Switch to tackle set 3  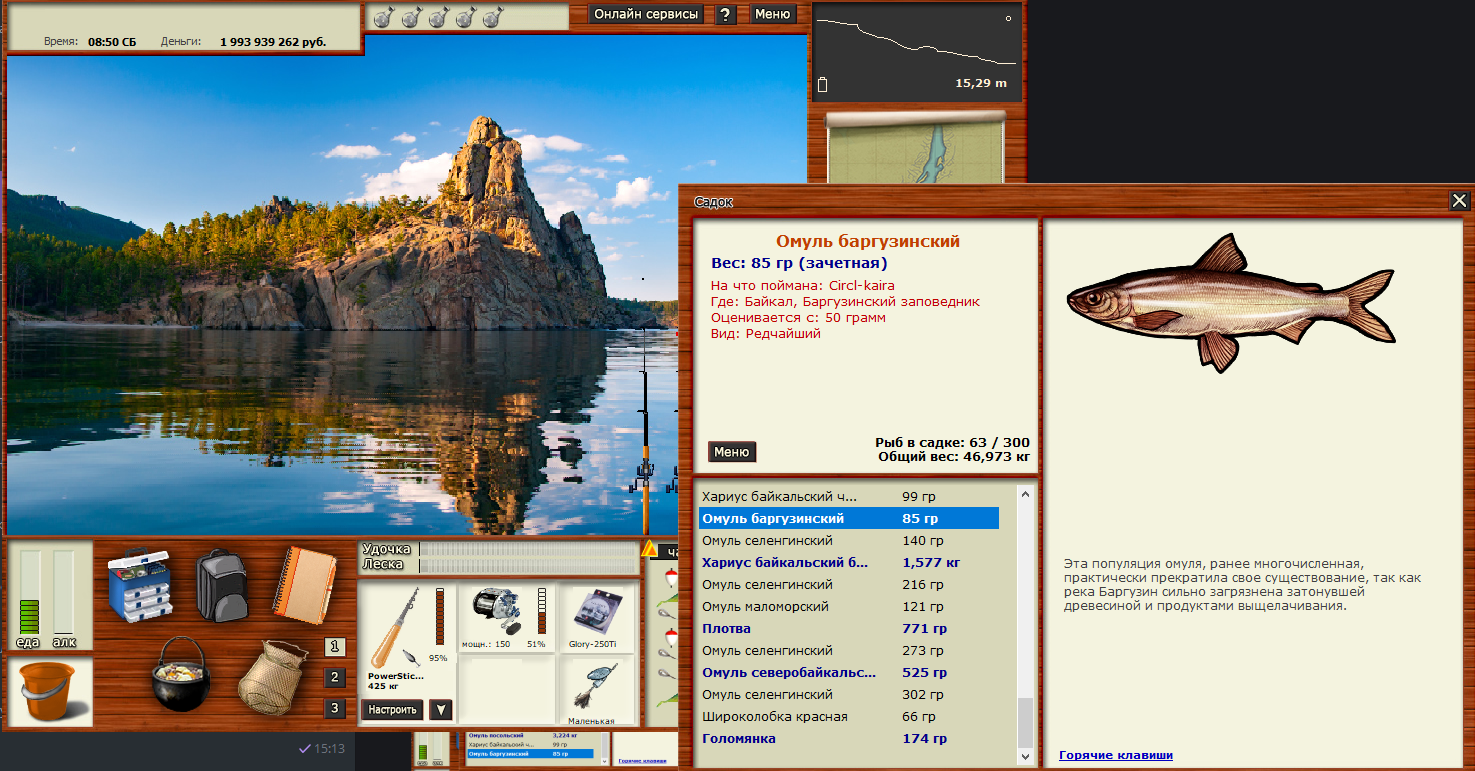pyautogui.click(x=336, y=709)
